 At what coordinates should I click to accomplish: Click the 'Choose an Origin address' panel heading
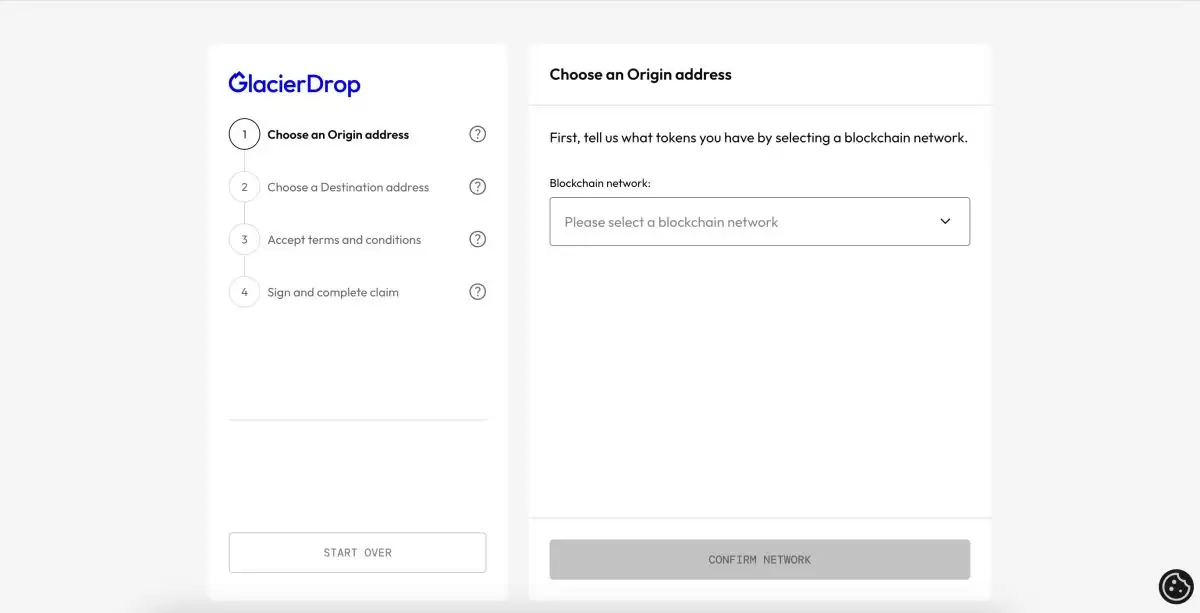click(x=640, y=75)
